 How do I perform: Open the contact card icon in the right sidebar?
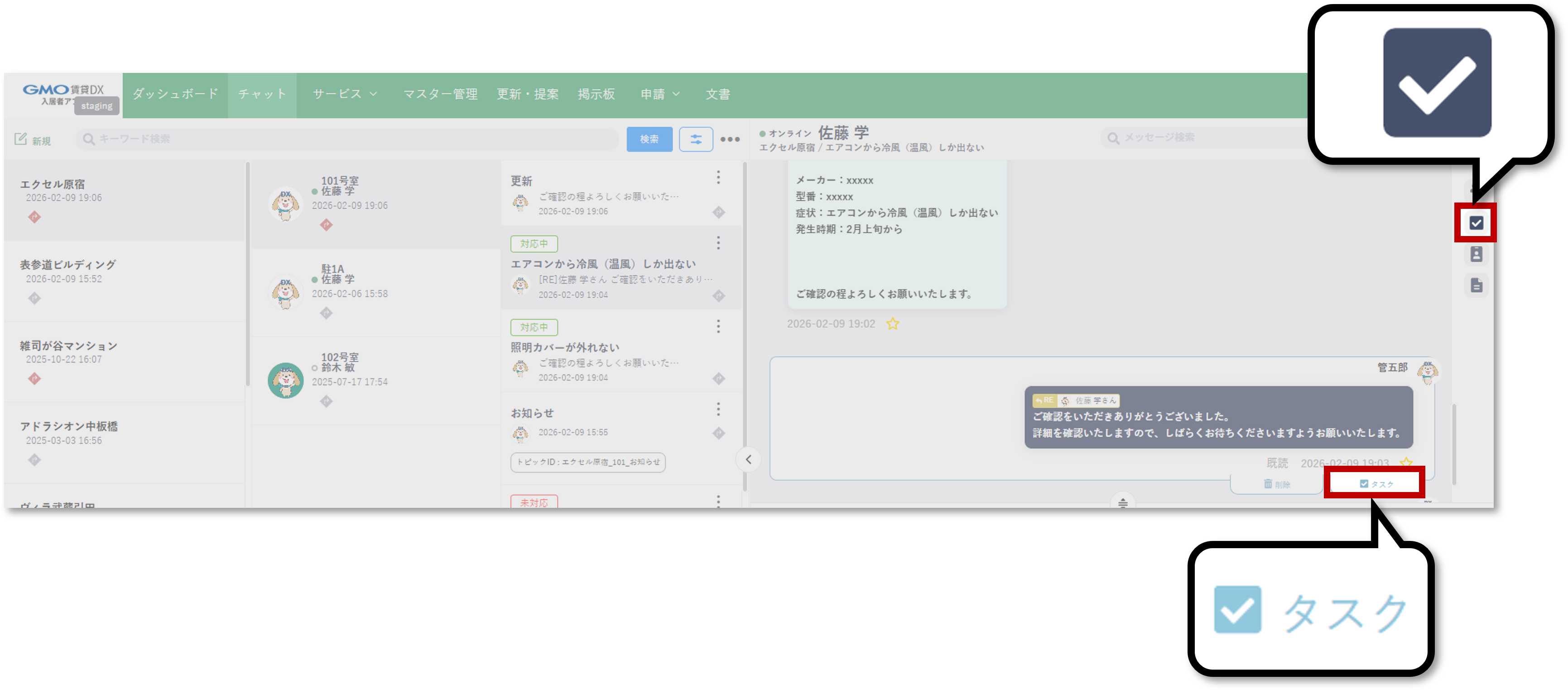1476,255
